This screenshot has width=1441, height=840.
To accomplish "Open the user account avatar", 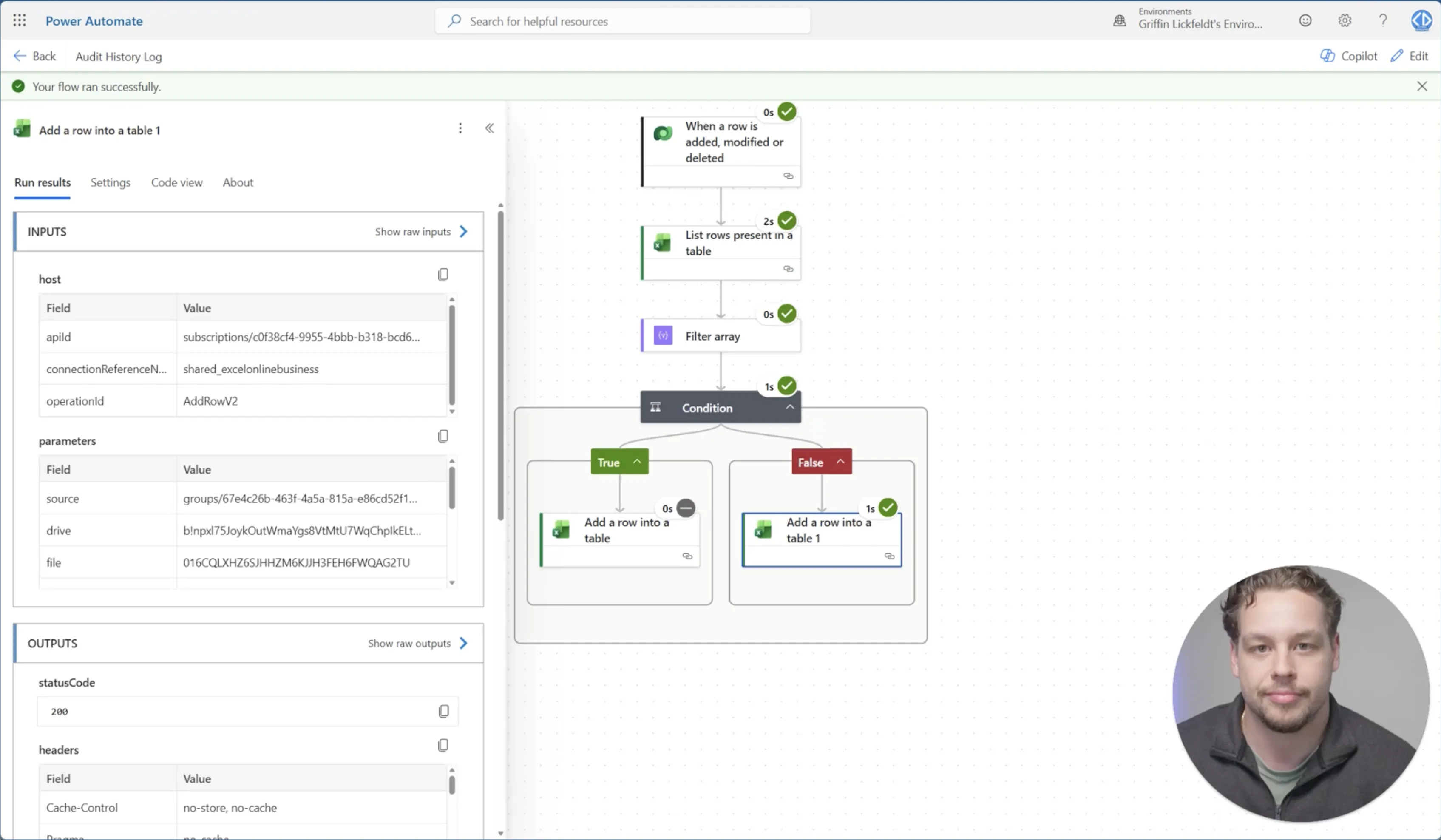I will pos(1421,20).
